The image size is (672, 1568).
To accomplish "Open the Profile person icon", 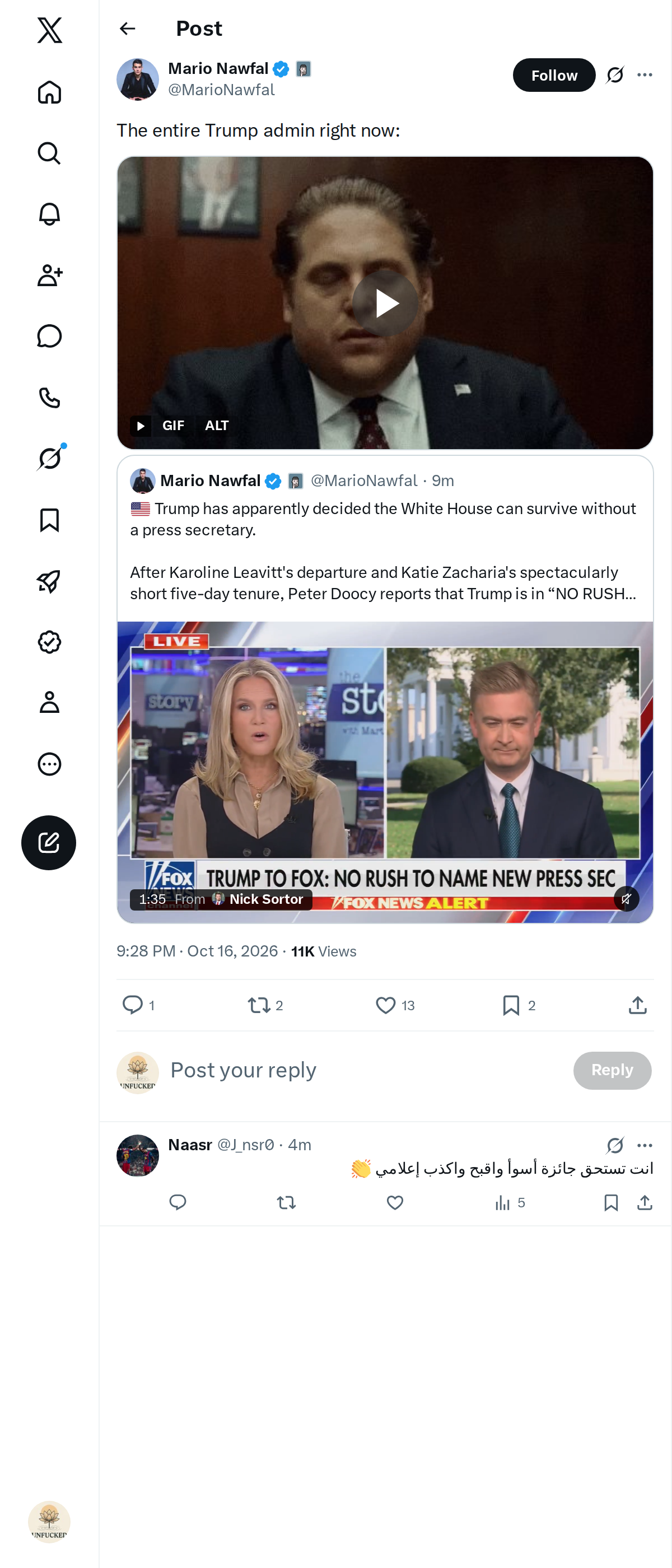I will coord(49,702).
